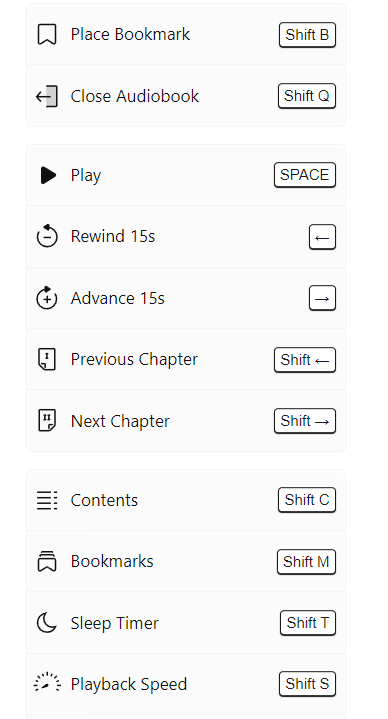This screenshot has height=719, width=388.
Task: Click the Play triangle icon
Action: 48,175
